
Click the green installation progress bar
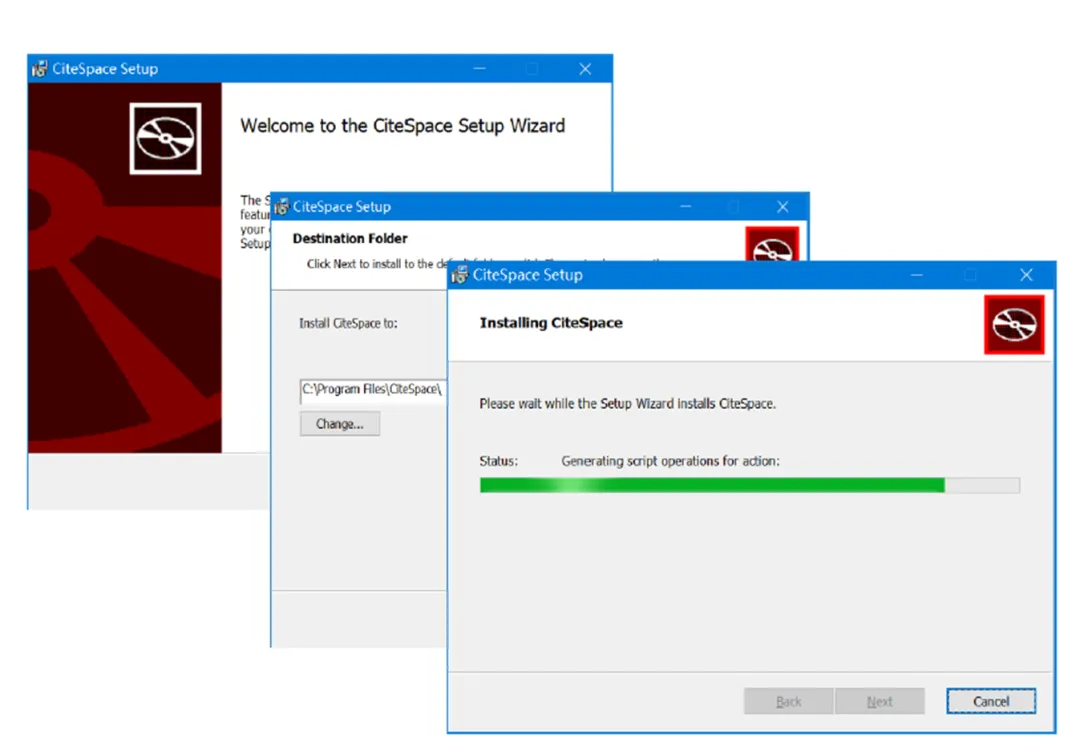pyautogui.click(x=749, y=486)
